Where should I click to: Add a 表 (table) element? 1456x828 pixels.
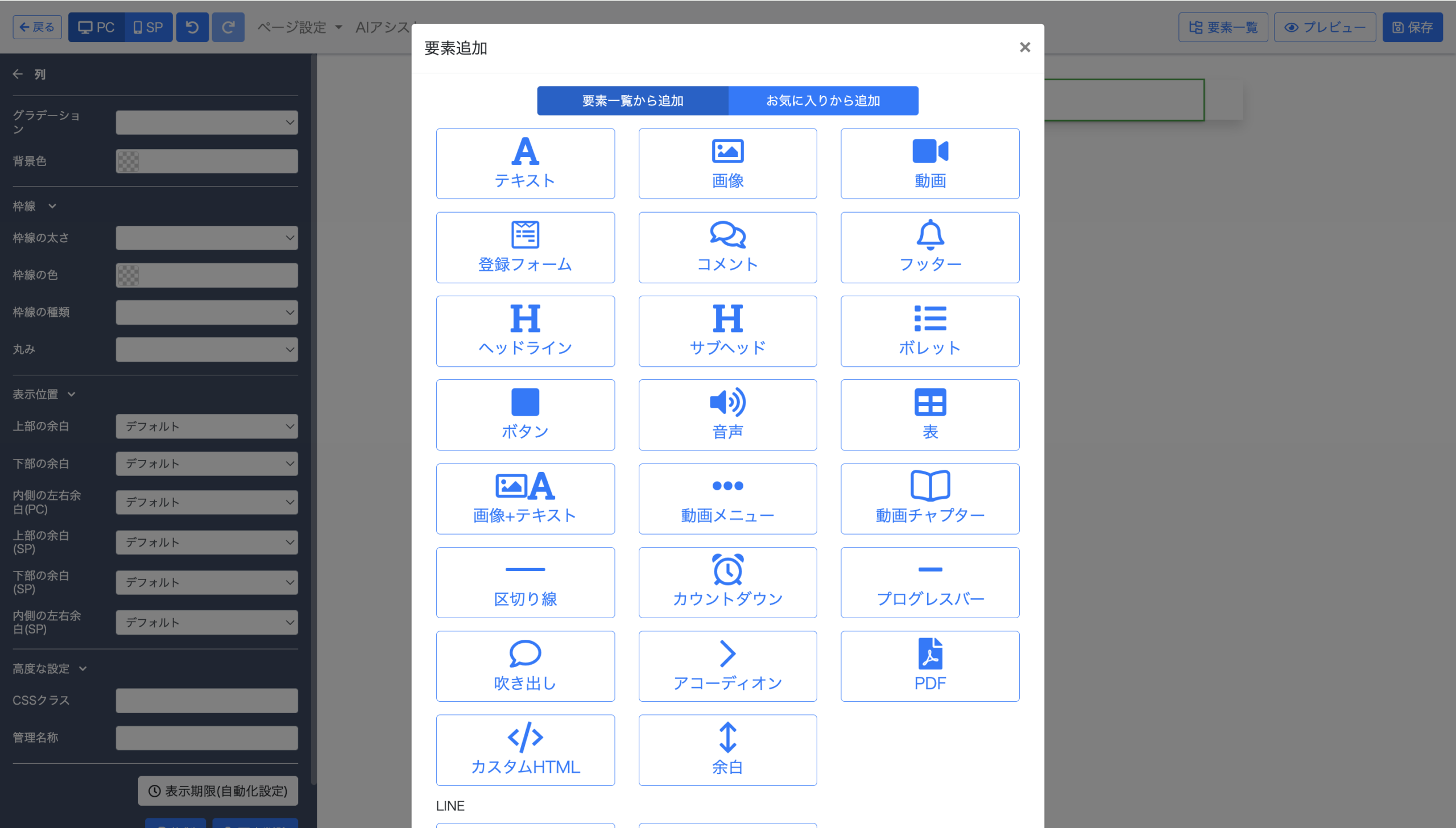pos(929,415)
